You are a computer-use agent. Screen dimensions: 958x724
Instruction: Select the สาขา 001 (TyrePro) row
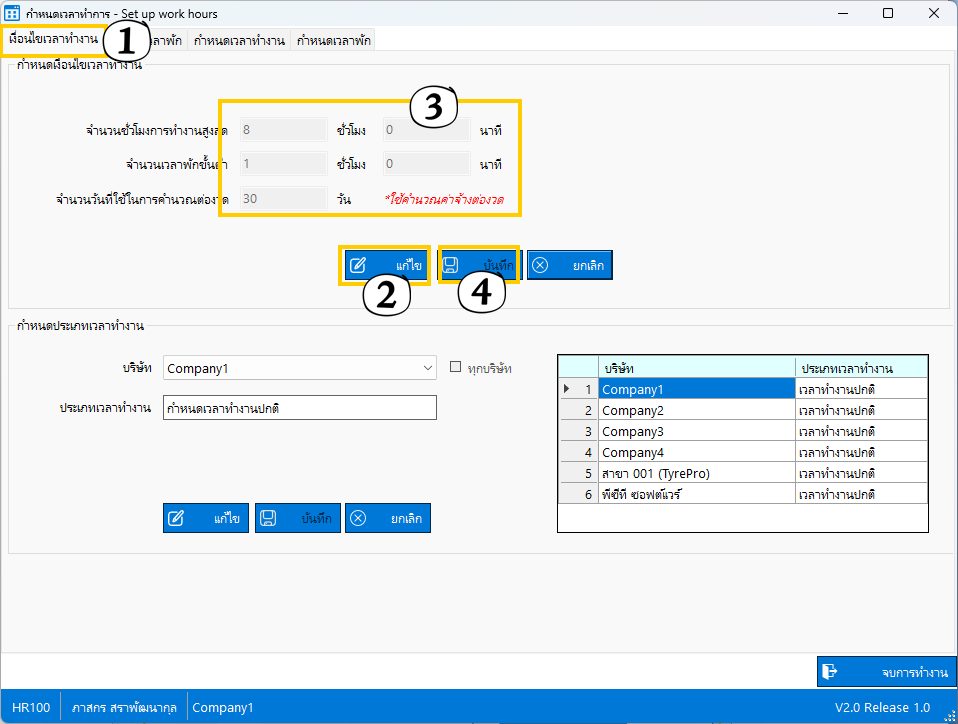pos(696,473)
